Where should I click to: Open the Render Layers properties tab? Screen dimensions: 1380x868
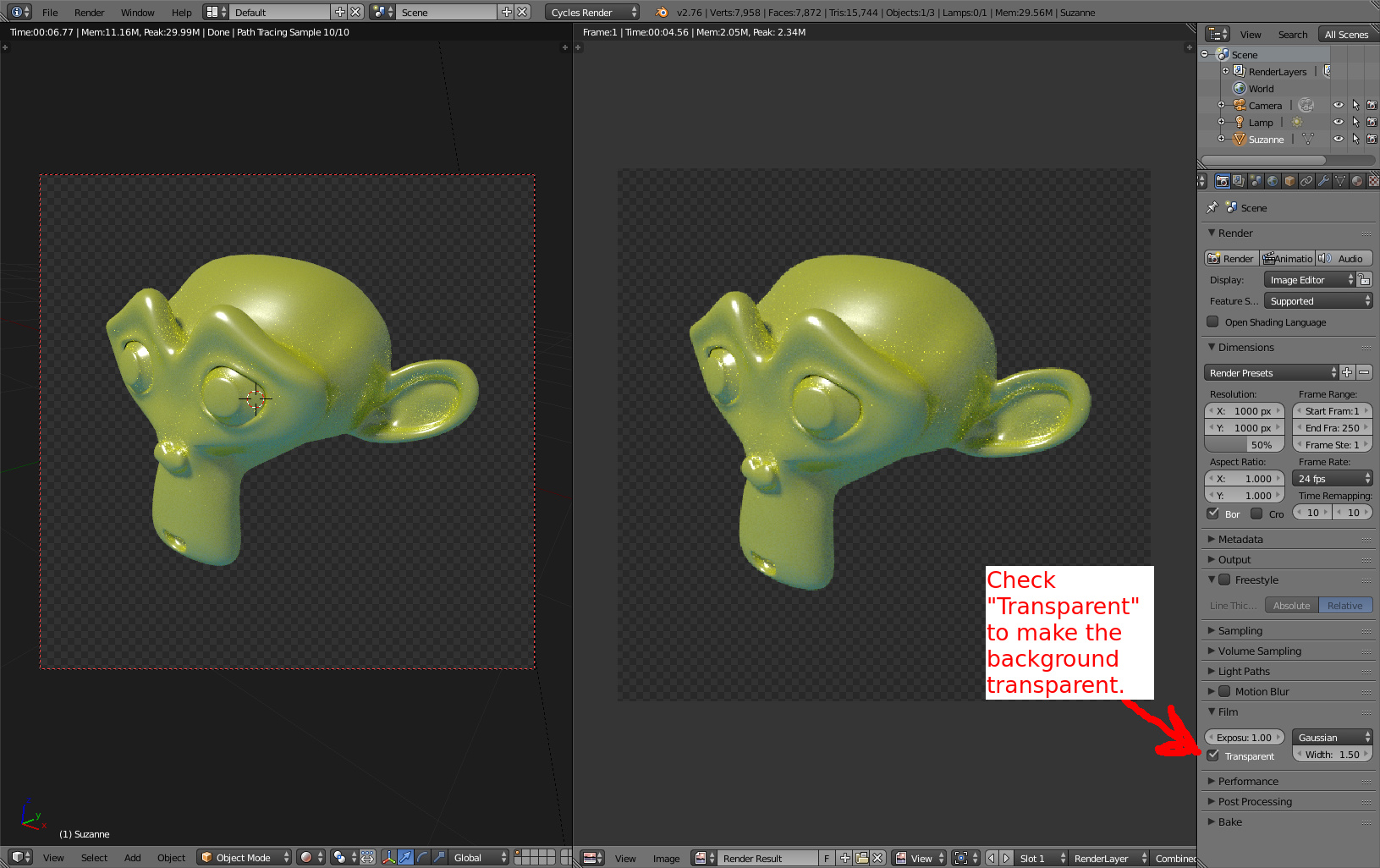coord(1239,181)
